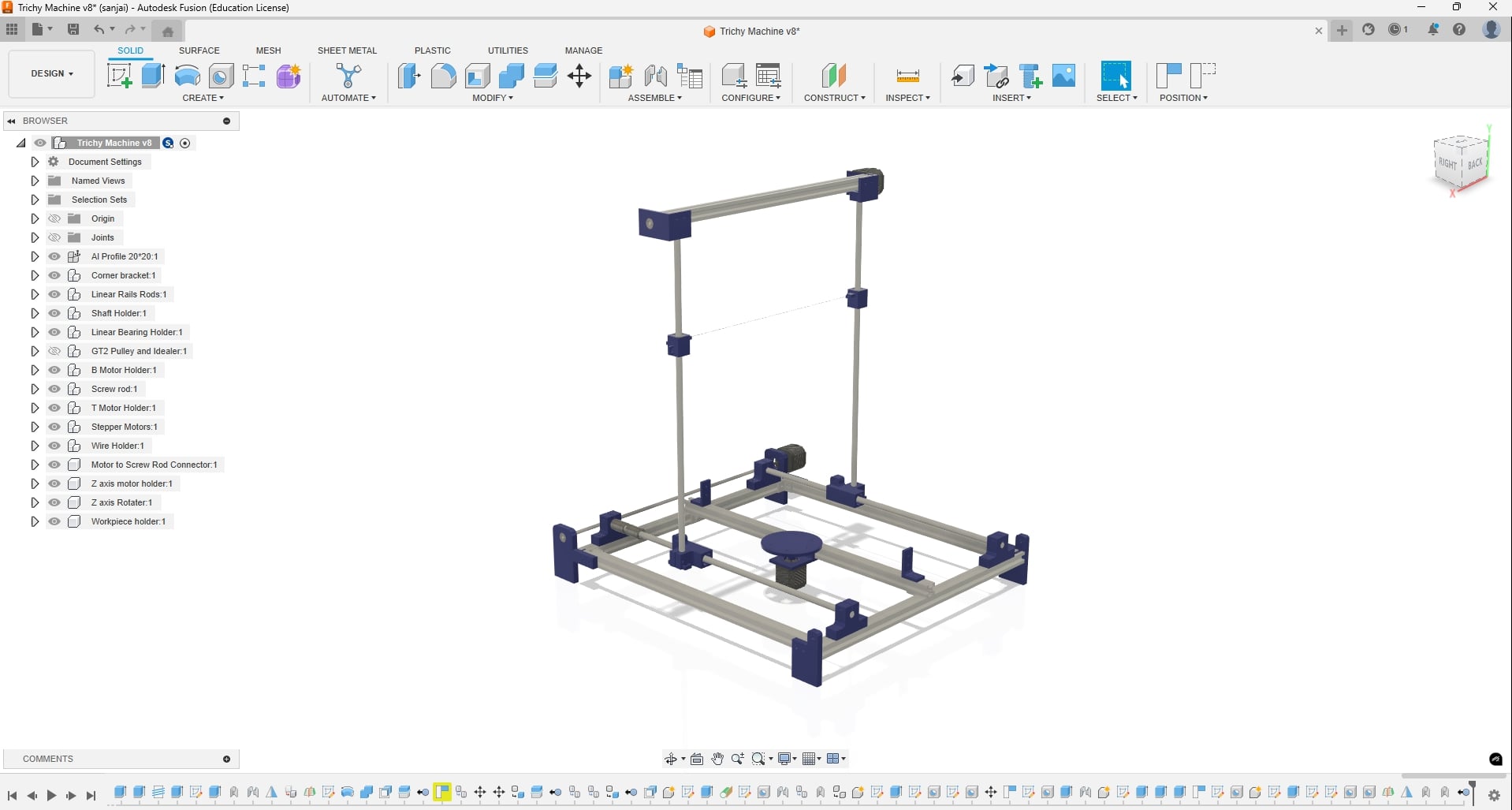This screenshot has width=1512, height=810.
Task: Switch to the SHEET METAL tab
Action: coord(347,50)
